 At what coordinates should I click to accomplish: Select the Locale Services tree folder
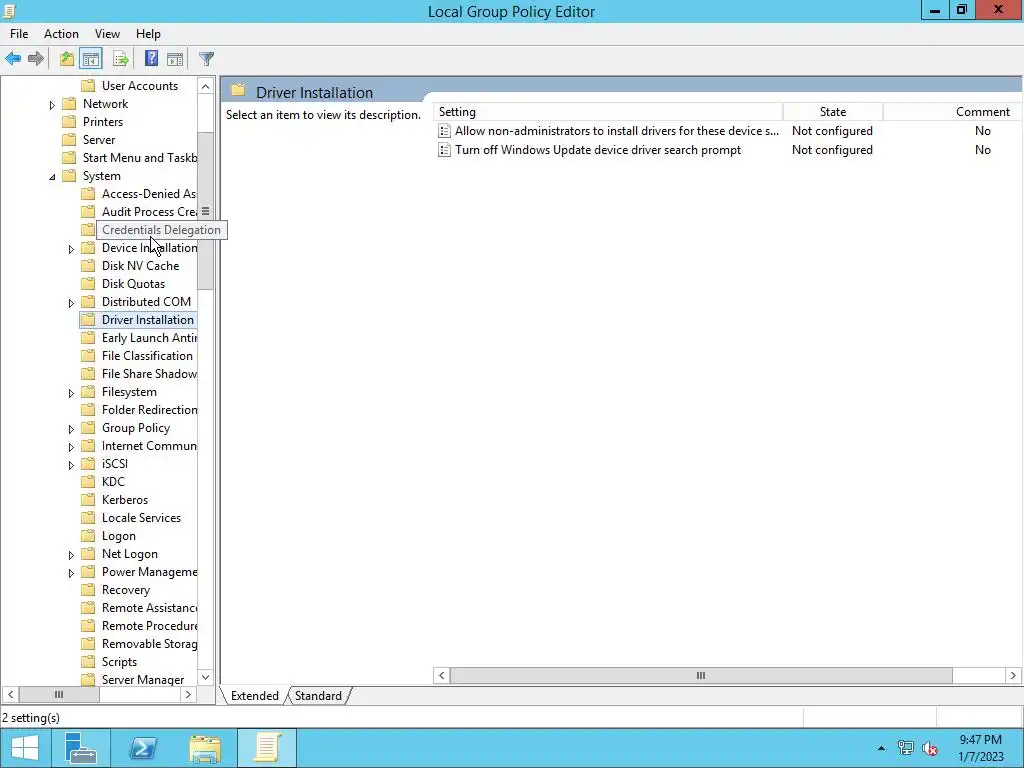[141, 518]
